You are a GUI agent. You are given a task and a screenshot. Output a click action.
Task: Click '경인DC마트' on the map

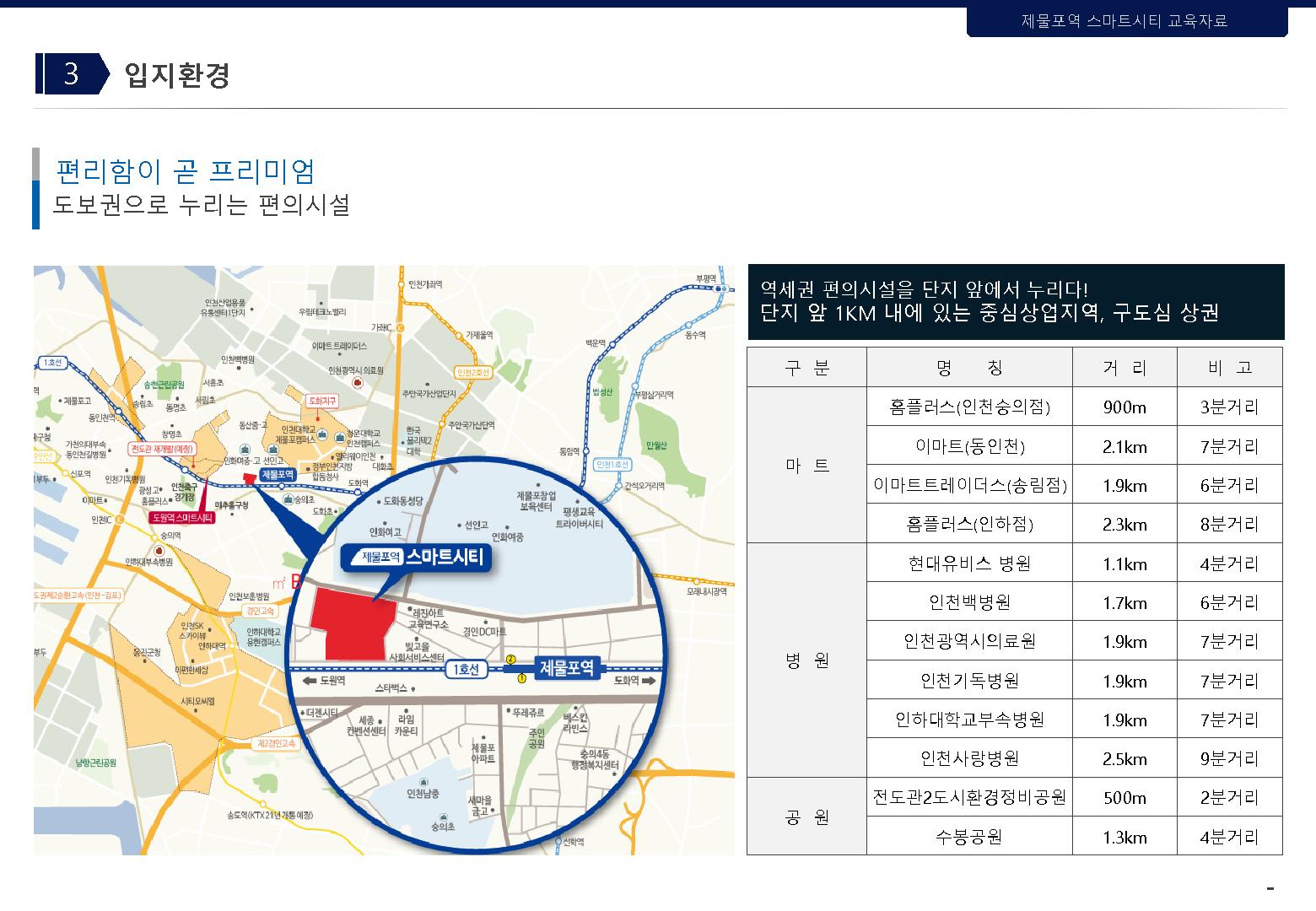485,631
